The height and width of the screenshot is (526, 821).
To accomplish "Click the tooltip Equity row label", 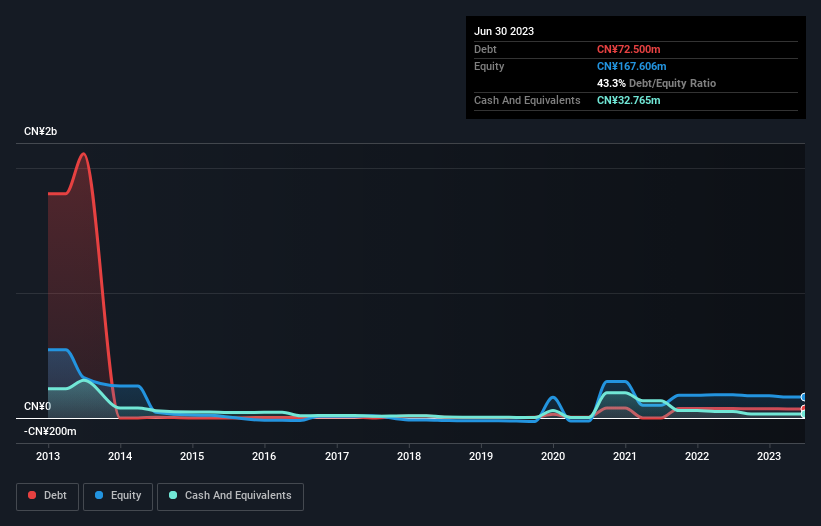I will tap(489, 66).
